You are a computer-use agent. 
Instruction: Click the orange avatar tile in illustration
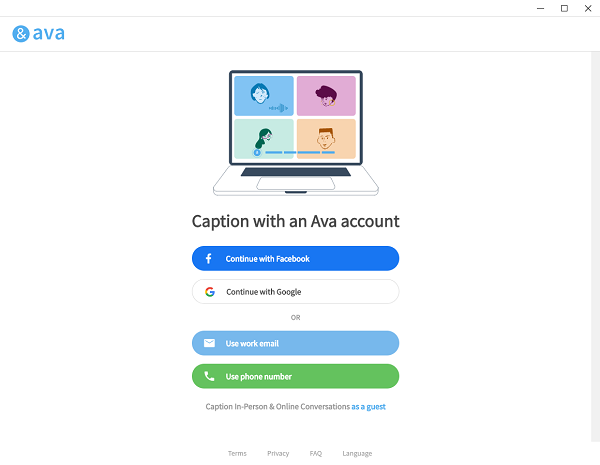326,139
